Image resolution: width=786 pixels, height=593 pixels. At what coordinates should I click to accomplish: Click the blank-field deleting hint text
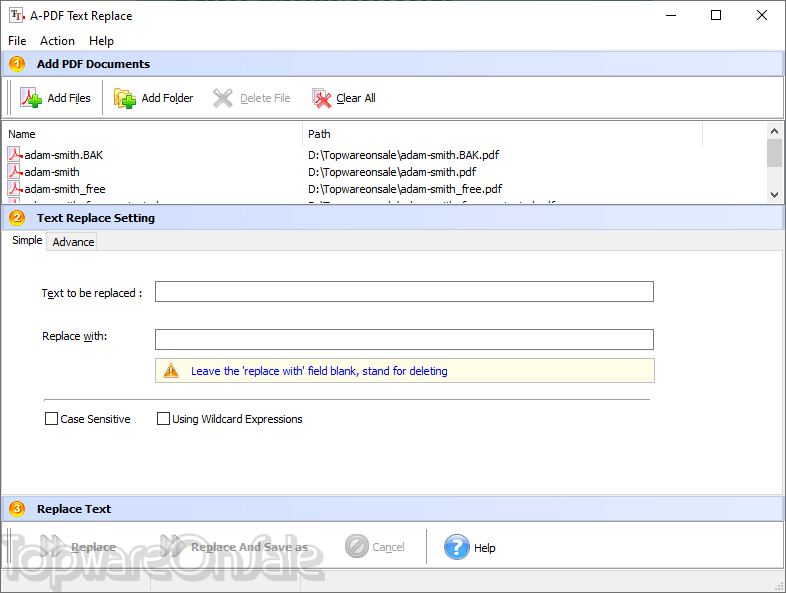click(x=319, y=371)
